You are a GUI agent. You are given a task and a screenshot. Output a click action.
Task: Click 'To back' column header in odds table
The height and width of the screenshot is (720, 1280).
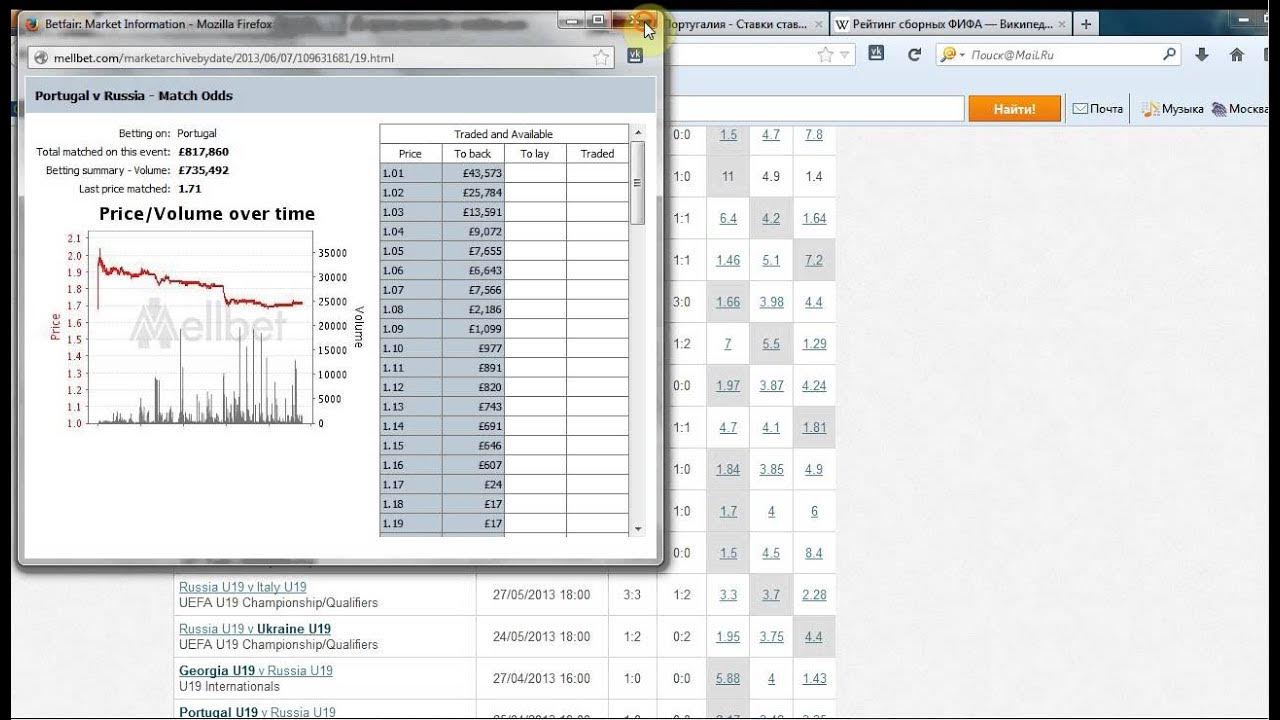tap(473, 154)
